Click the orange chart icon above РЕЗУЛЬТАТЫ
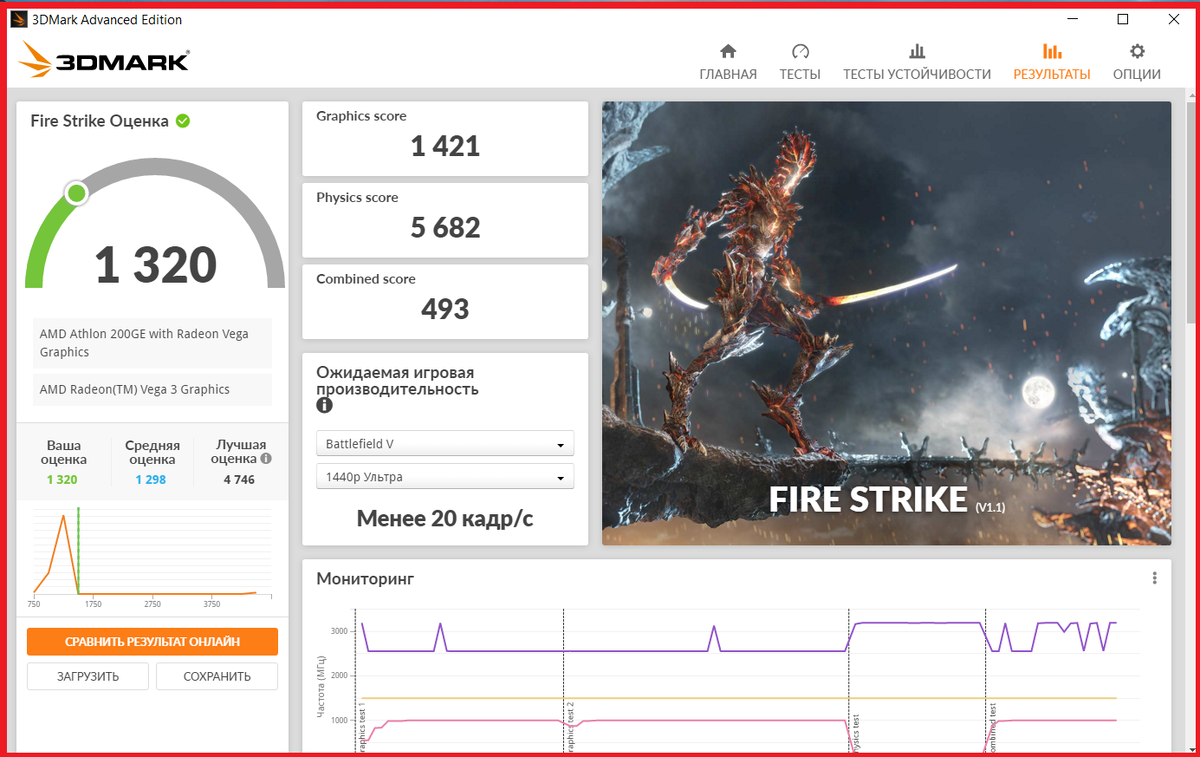The width and height of the screenshot is (1200, 757). [1052, 51]
